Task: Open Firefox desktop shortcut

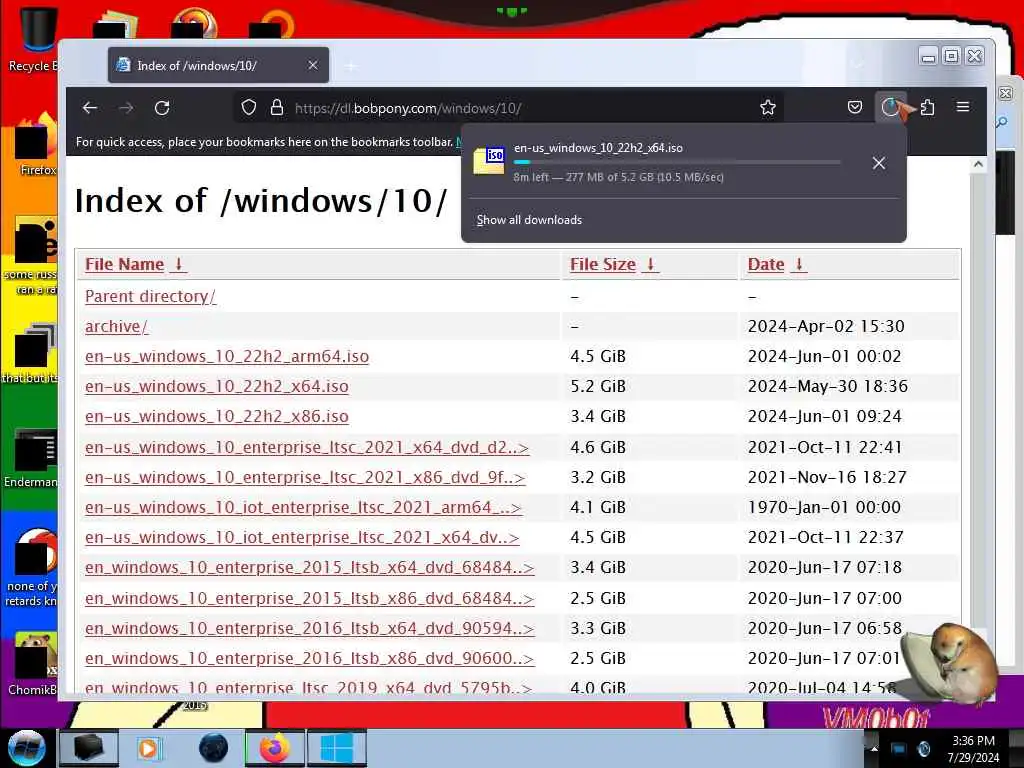Action: 35,145
